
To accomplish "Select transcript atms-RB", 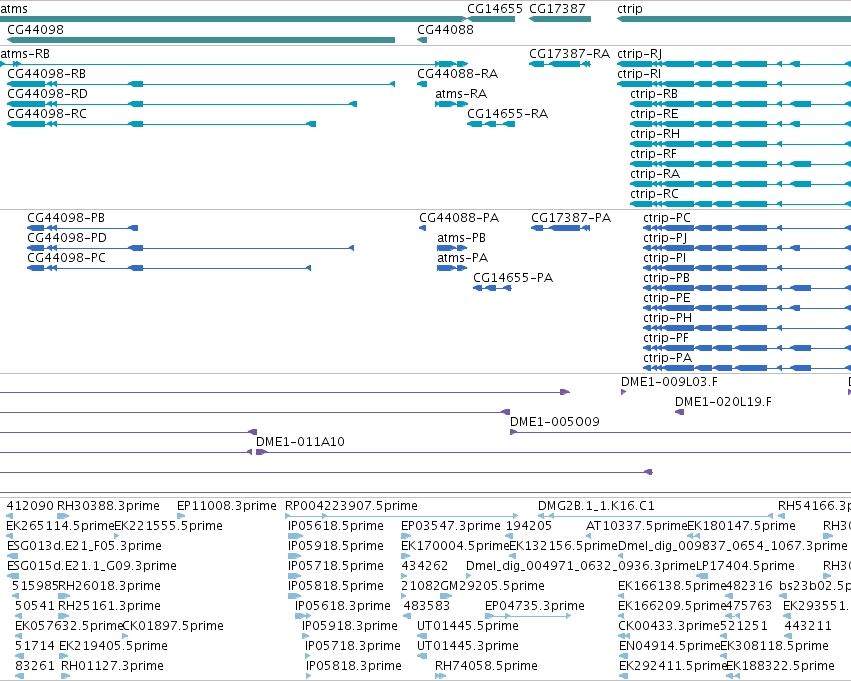I will [x=25, y=54].
